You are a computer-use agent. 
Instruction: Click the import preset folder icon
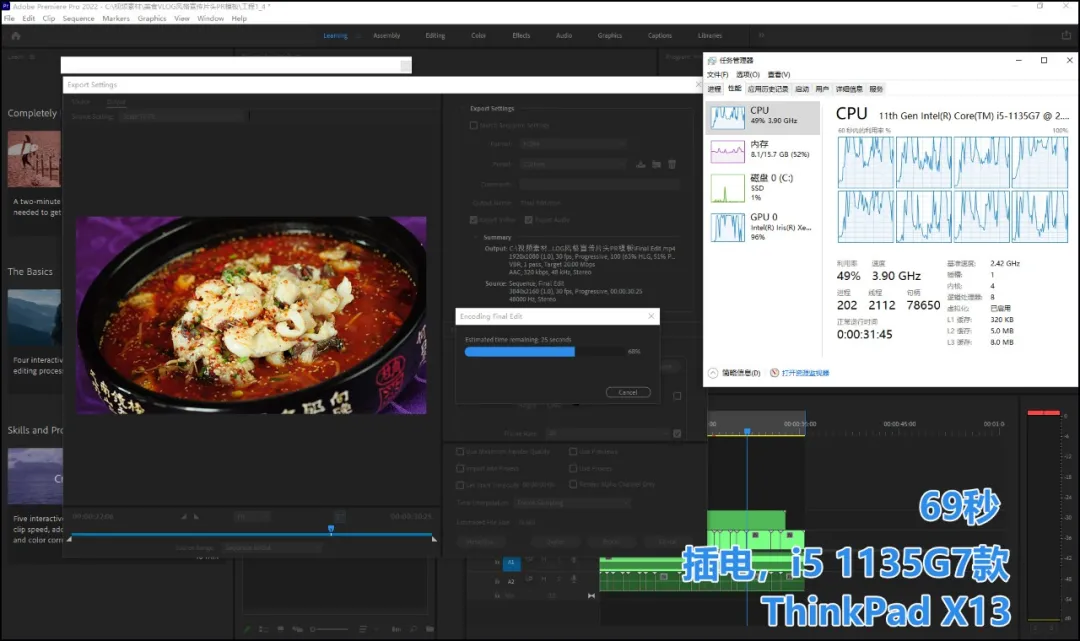tap(656, 164)
